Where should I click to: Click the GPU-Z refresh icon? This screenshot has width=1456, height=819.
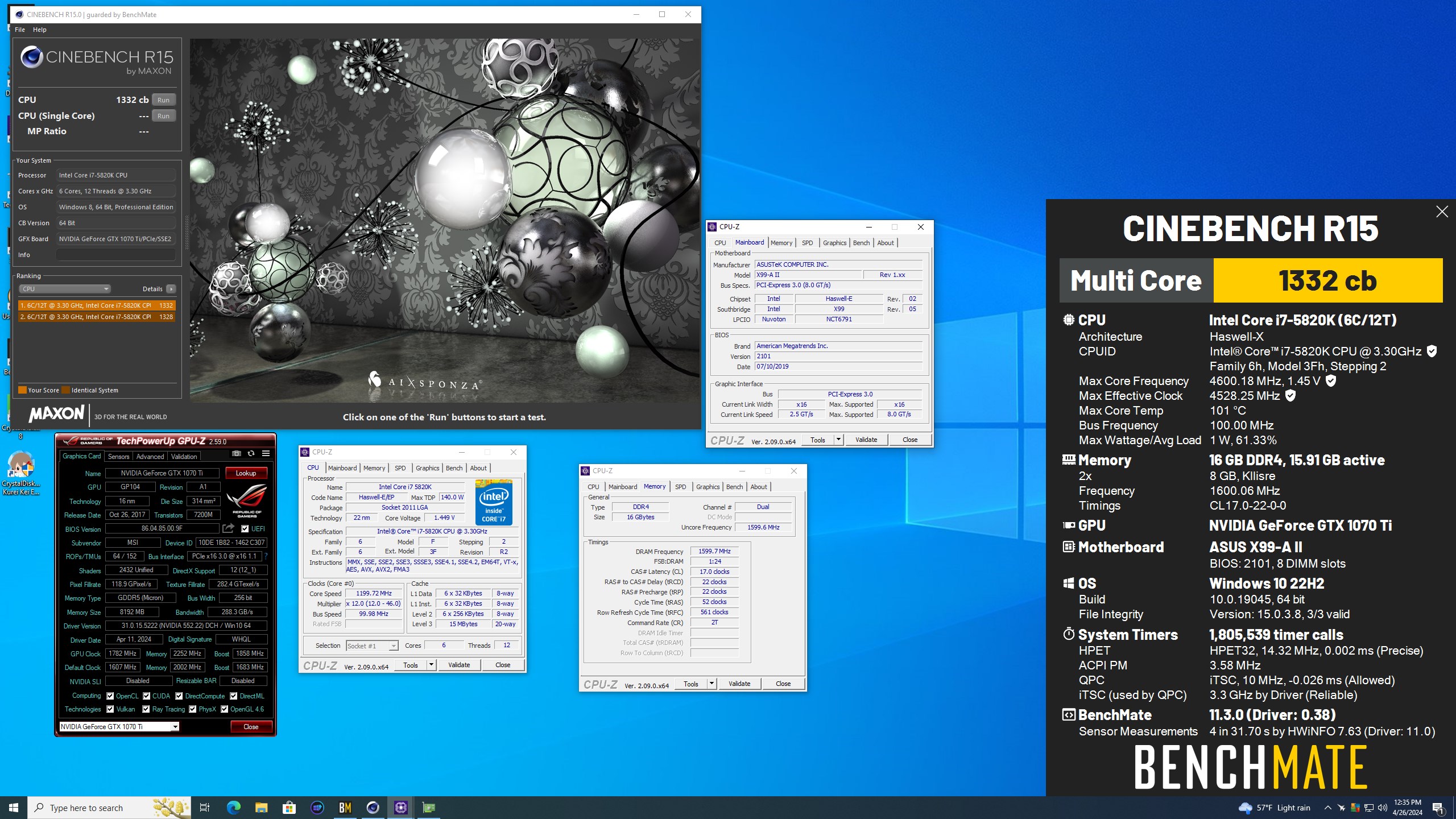coord(251,453)
